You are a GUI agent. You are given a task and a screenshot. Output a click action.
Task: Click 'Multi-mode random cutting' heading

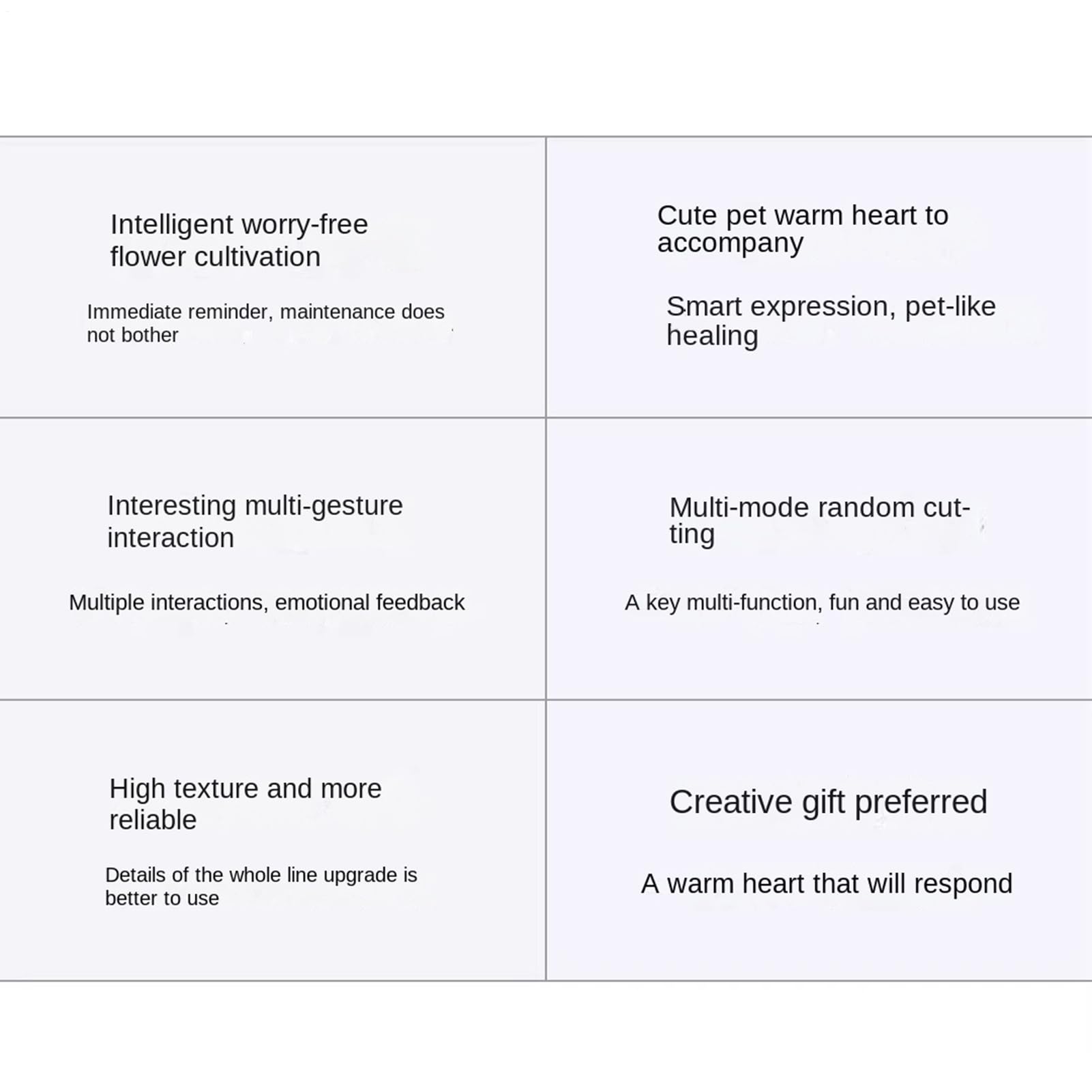pos(819,521)
